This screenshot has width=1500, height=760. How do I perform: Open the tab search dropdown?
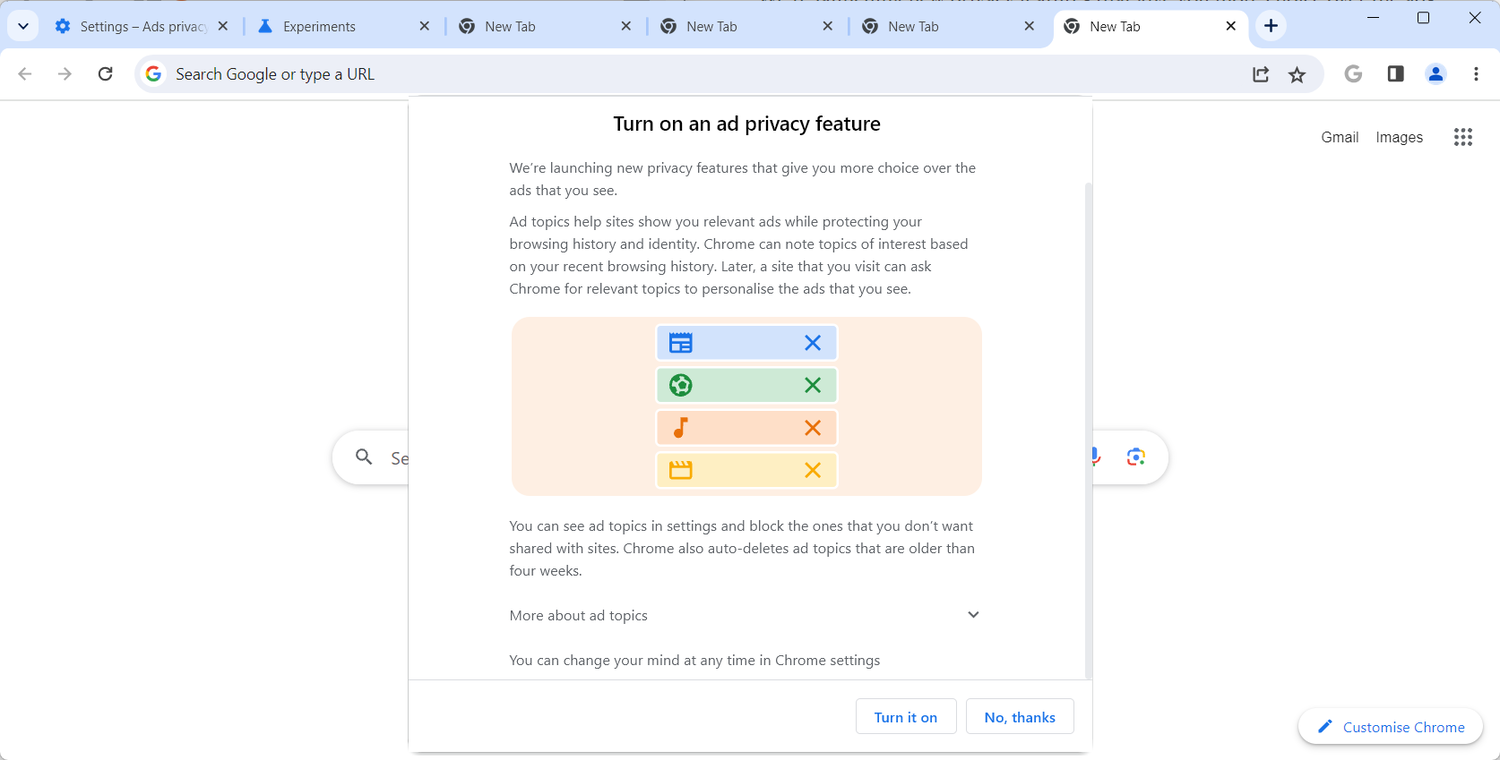23,26
